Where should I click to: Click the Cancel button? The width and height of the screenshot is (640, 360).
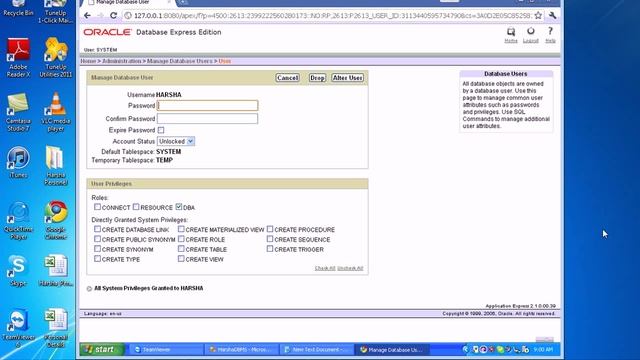click(x=287, y=78)
